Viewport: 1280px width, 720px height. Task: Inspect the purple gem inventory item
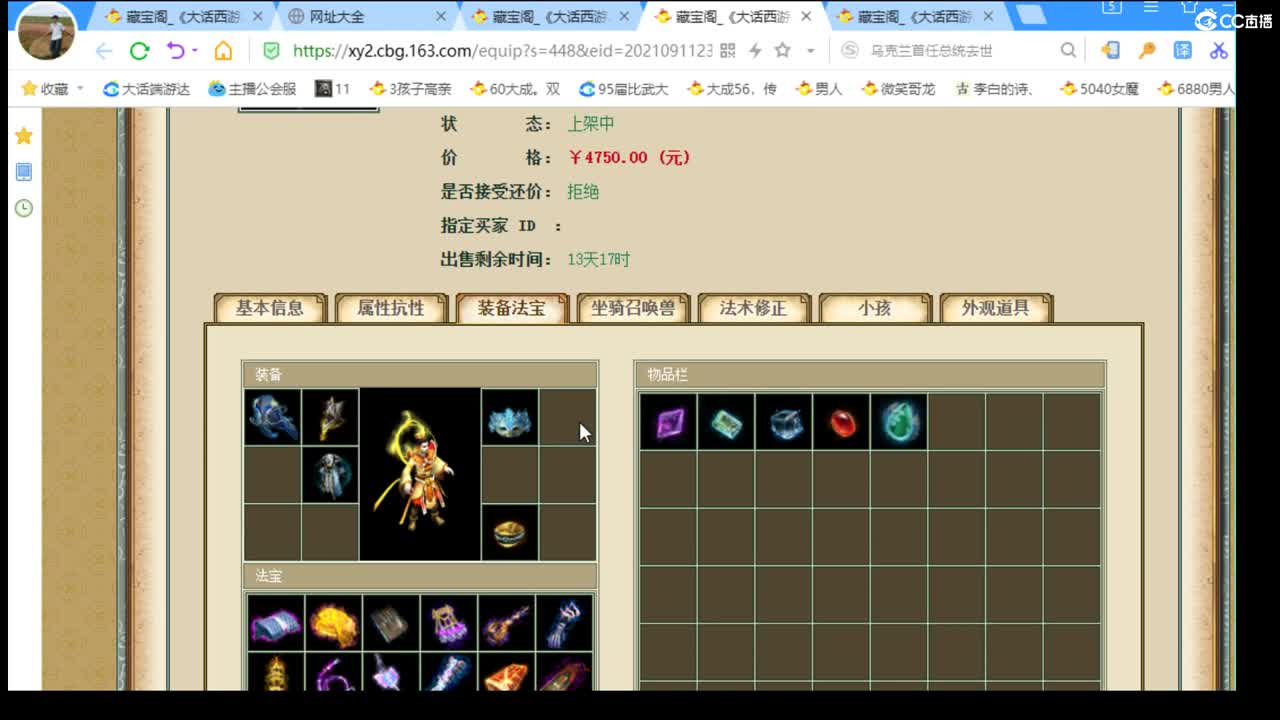click(x=668, y=422)
